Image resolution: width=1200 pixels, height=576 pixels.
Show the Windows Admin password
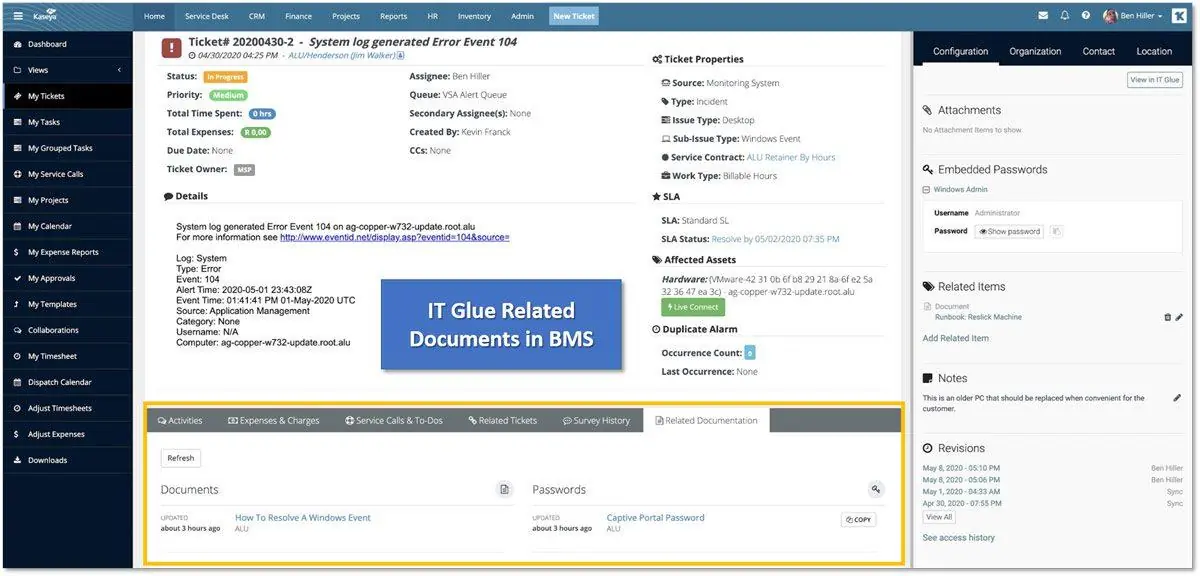1010,231
